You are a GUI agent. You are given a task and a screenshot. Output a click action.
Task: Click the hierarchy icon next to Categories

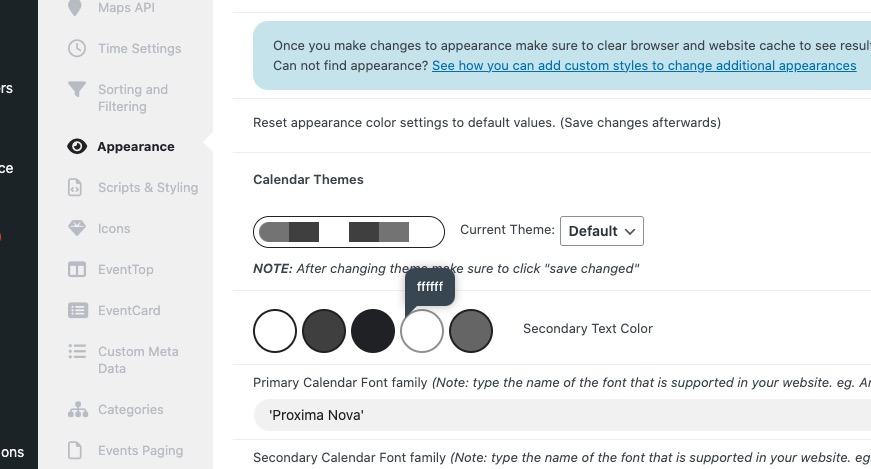(77, 410)
